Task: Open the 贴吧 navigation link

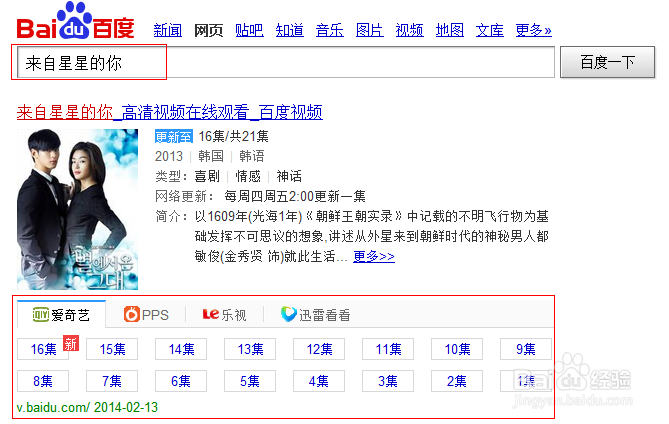Action: tap(249, 30)
